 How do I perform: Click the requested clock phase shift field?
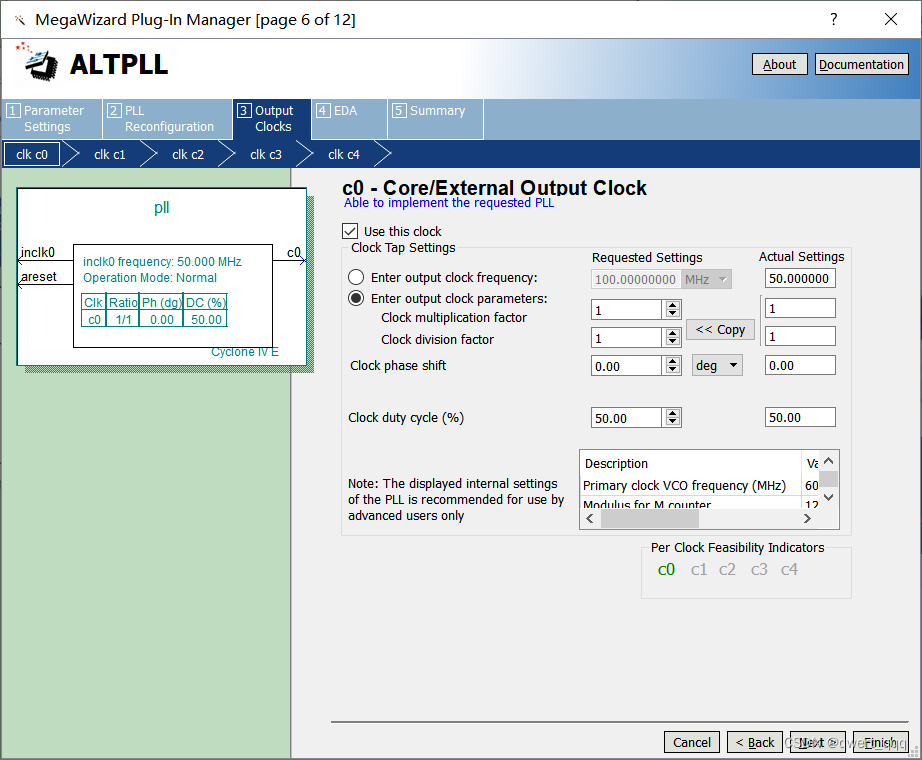627,366
